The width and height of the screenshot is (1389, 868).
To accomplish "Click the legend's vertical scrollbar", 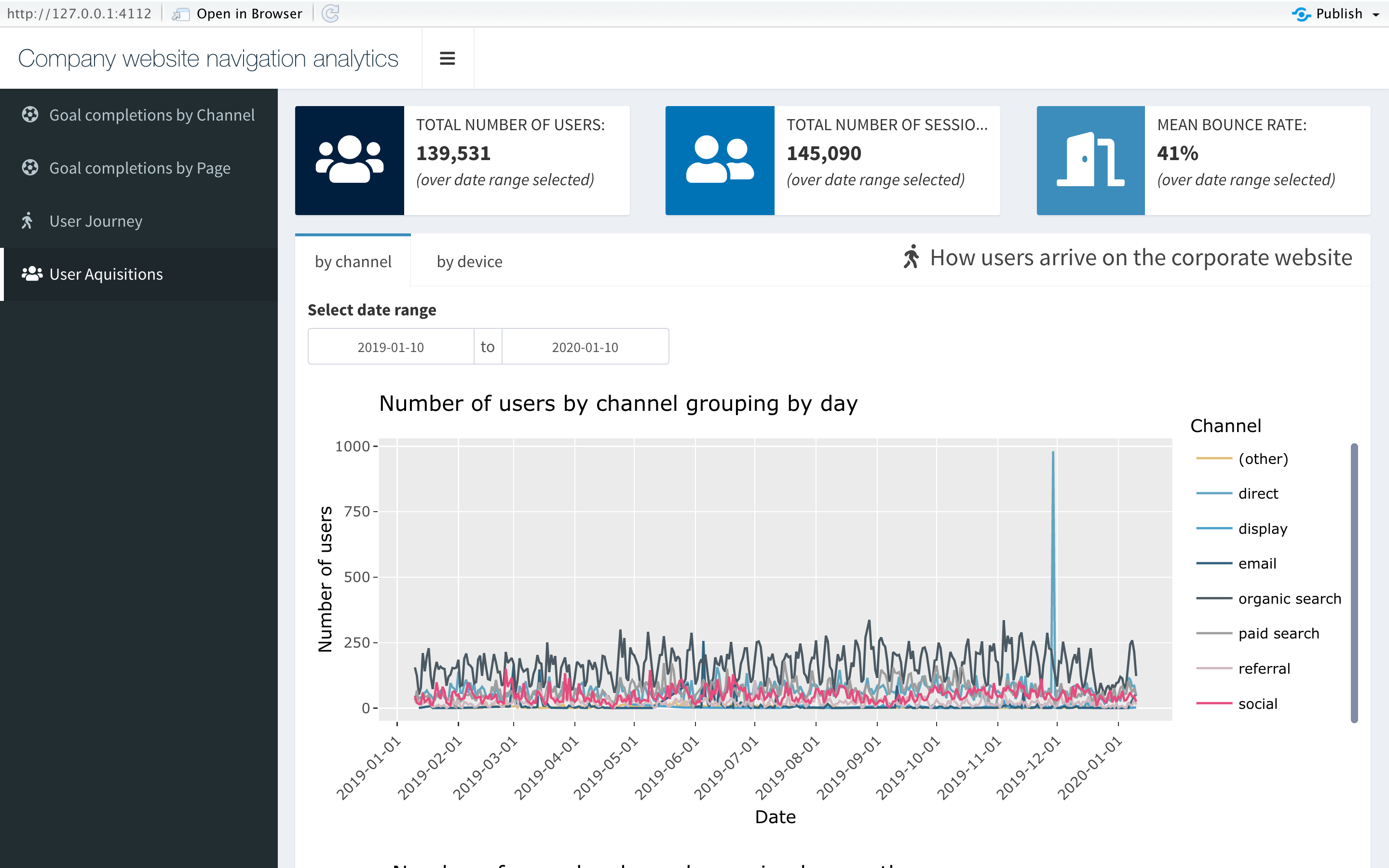I will pos(1354,583).
